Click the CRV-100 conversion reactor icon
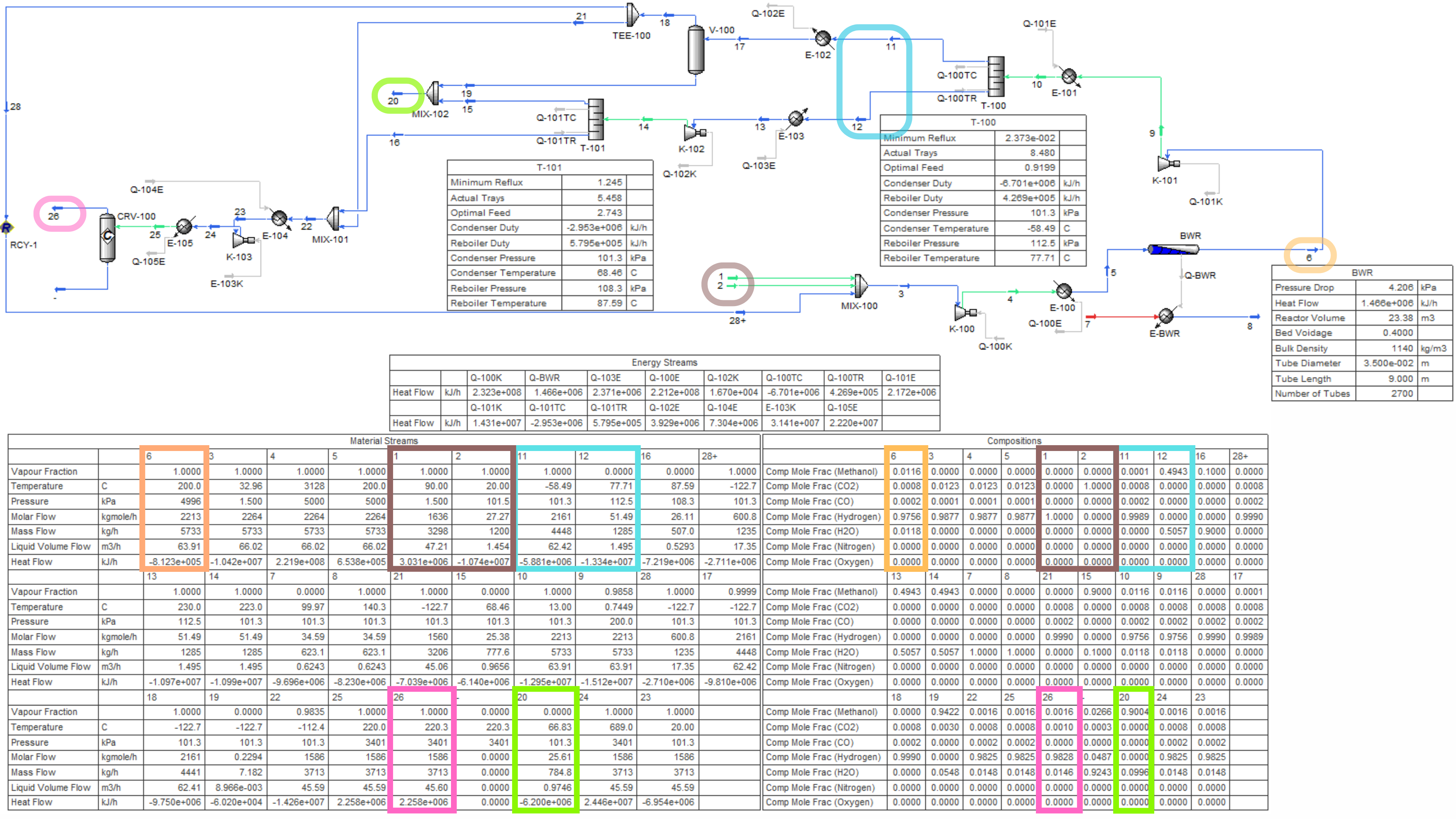This screenshot has height=819, width=1456. pos(107,237)
